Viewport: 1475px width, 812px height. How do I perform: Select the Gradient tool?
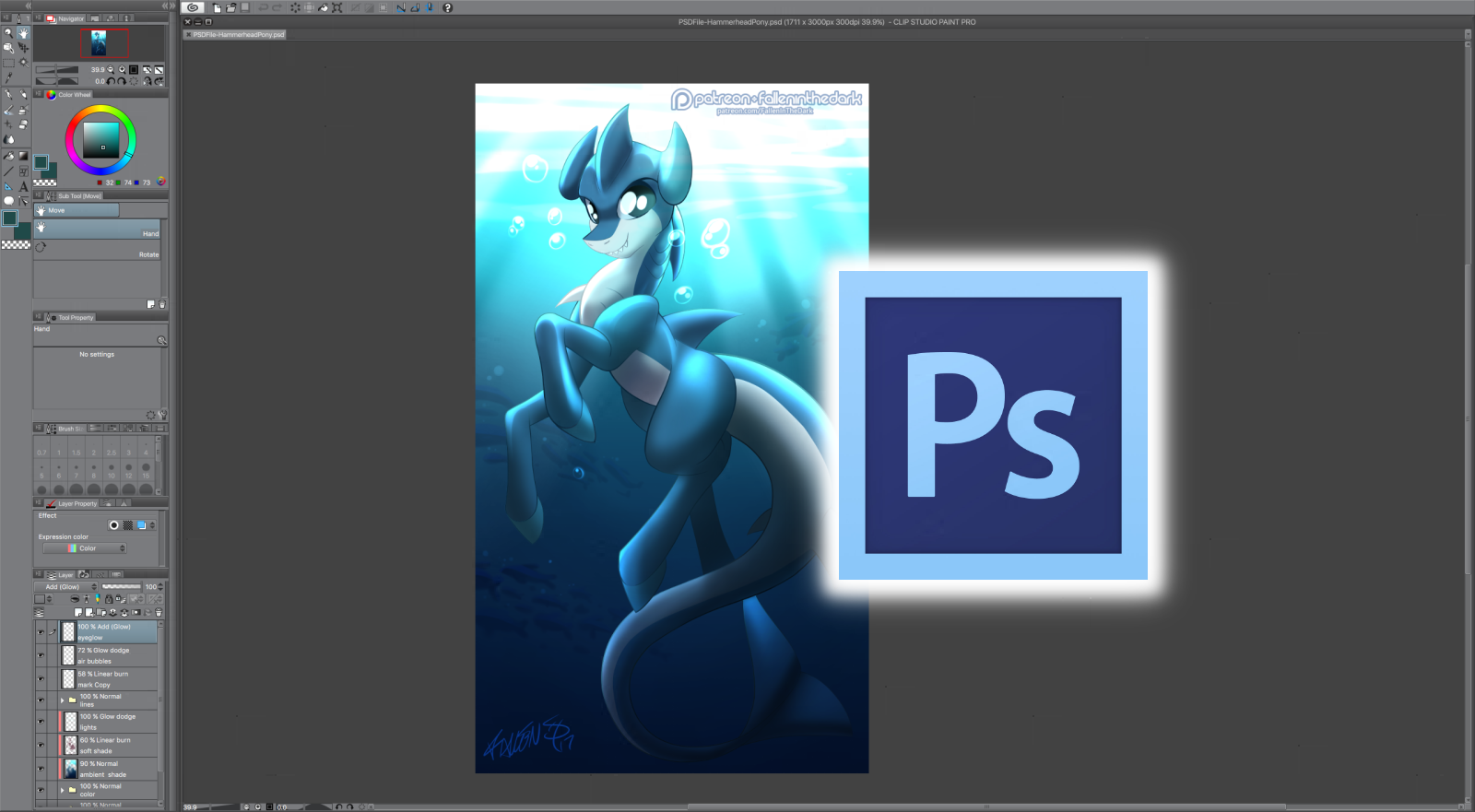(x=23, y=156)
